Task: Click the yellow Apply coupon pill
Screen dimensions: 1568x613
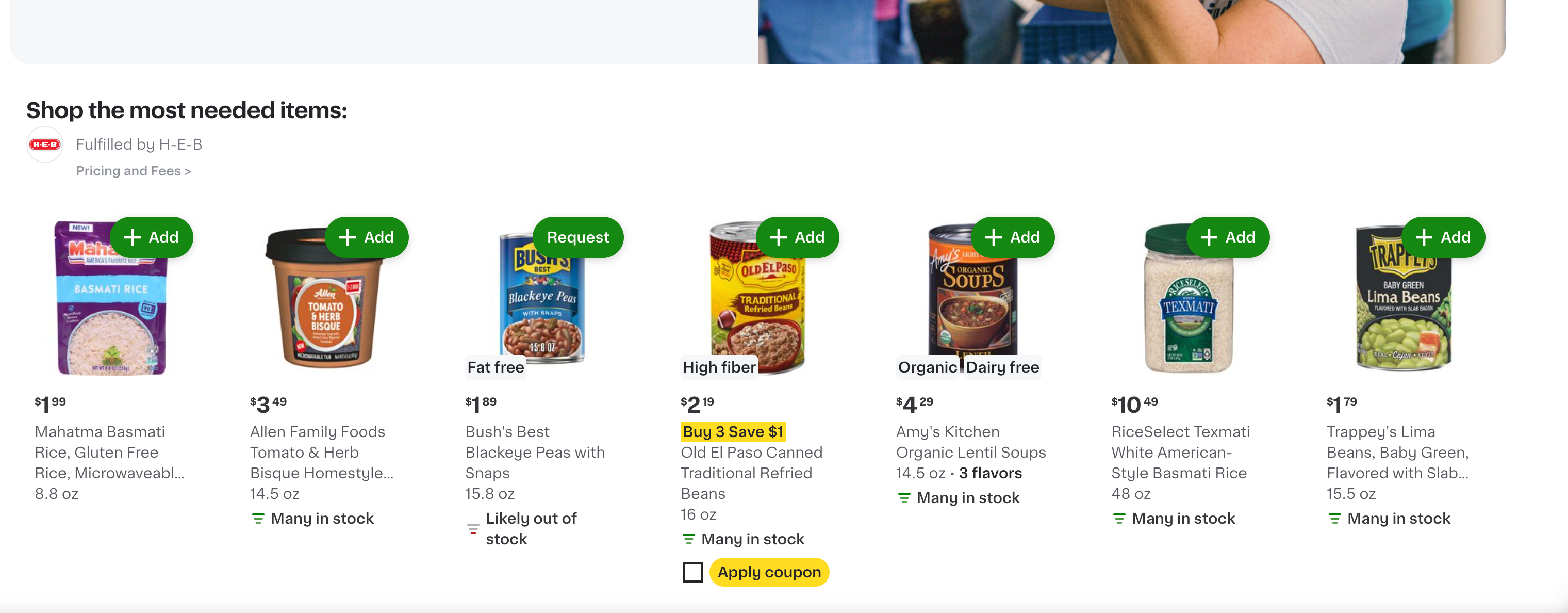Action: [768, 572]
